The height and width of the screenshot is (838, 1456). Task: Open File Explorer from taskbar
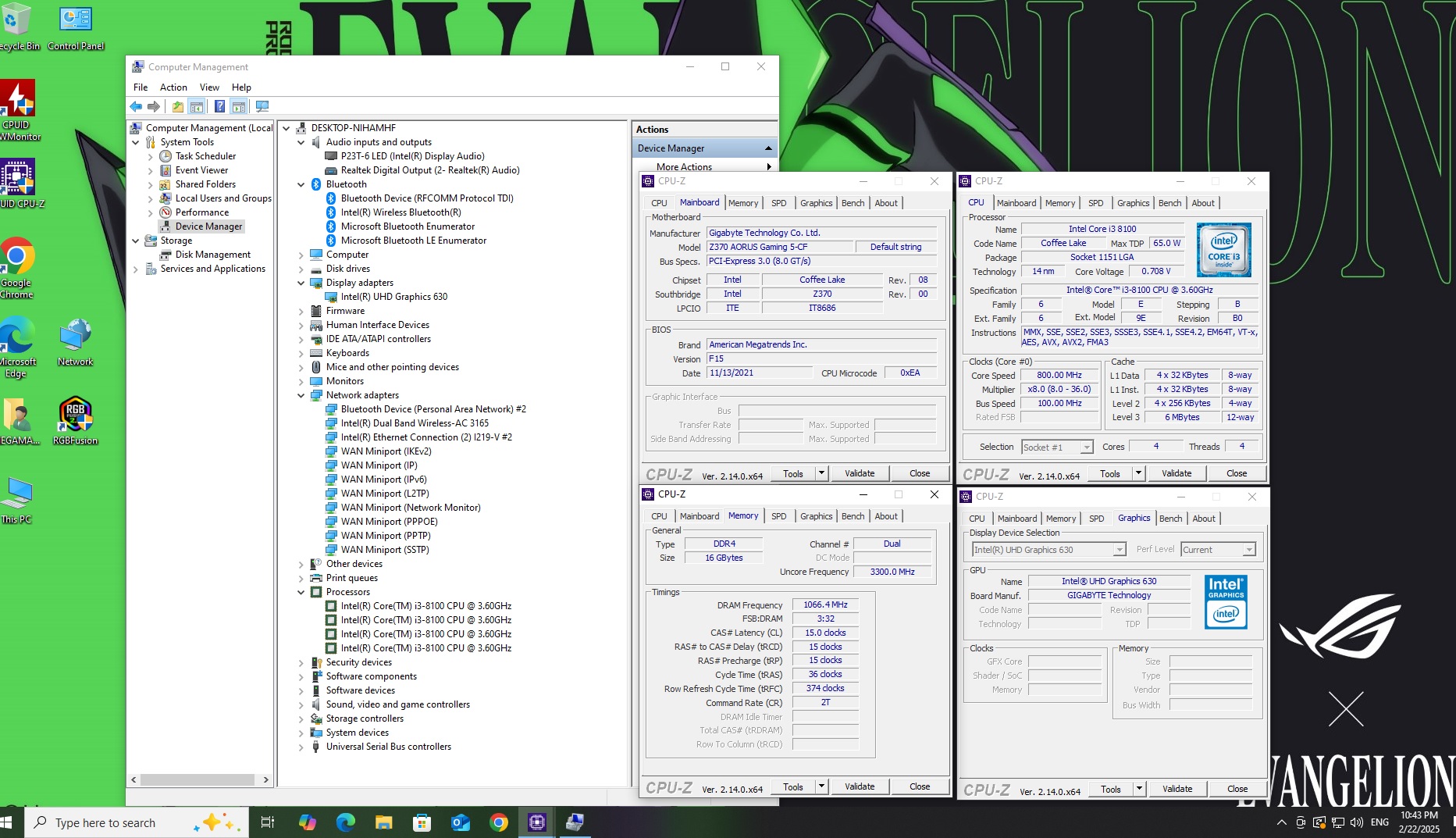(383, 822)
